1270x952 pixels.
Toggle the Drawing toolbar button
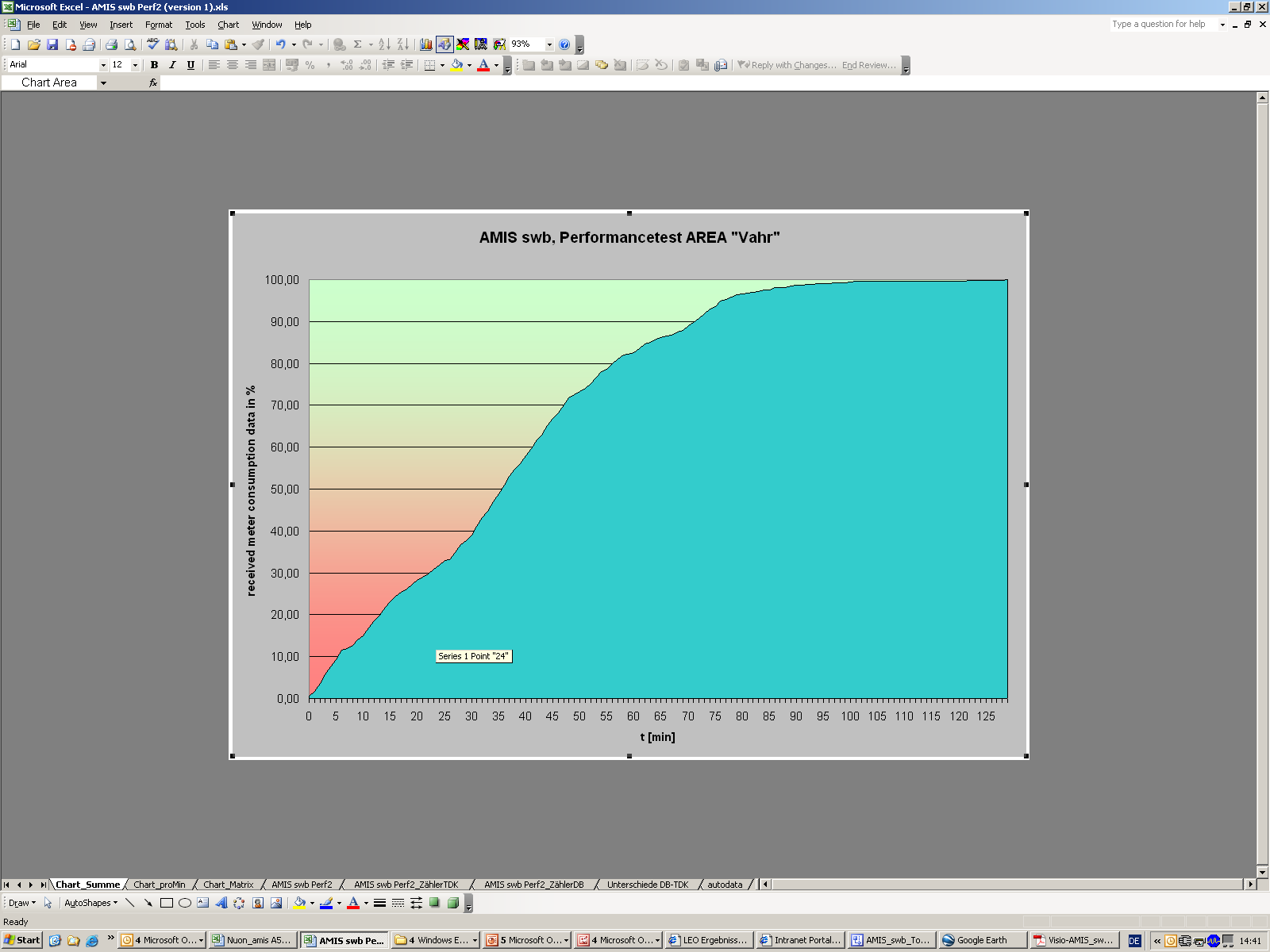(444, 44)
